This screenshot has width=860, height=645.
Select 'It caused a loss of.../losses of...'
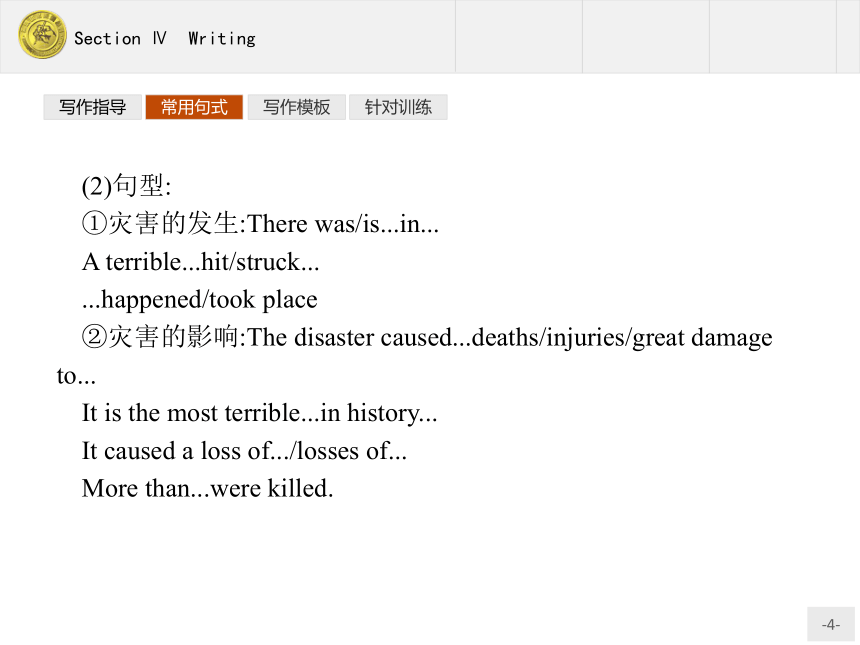coord(245,451)
